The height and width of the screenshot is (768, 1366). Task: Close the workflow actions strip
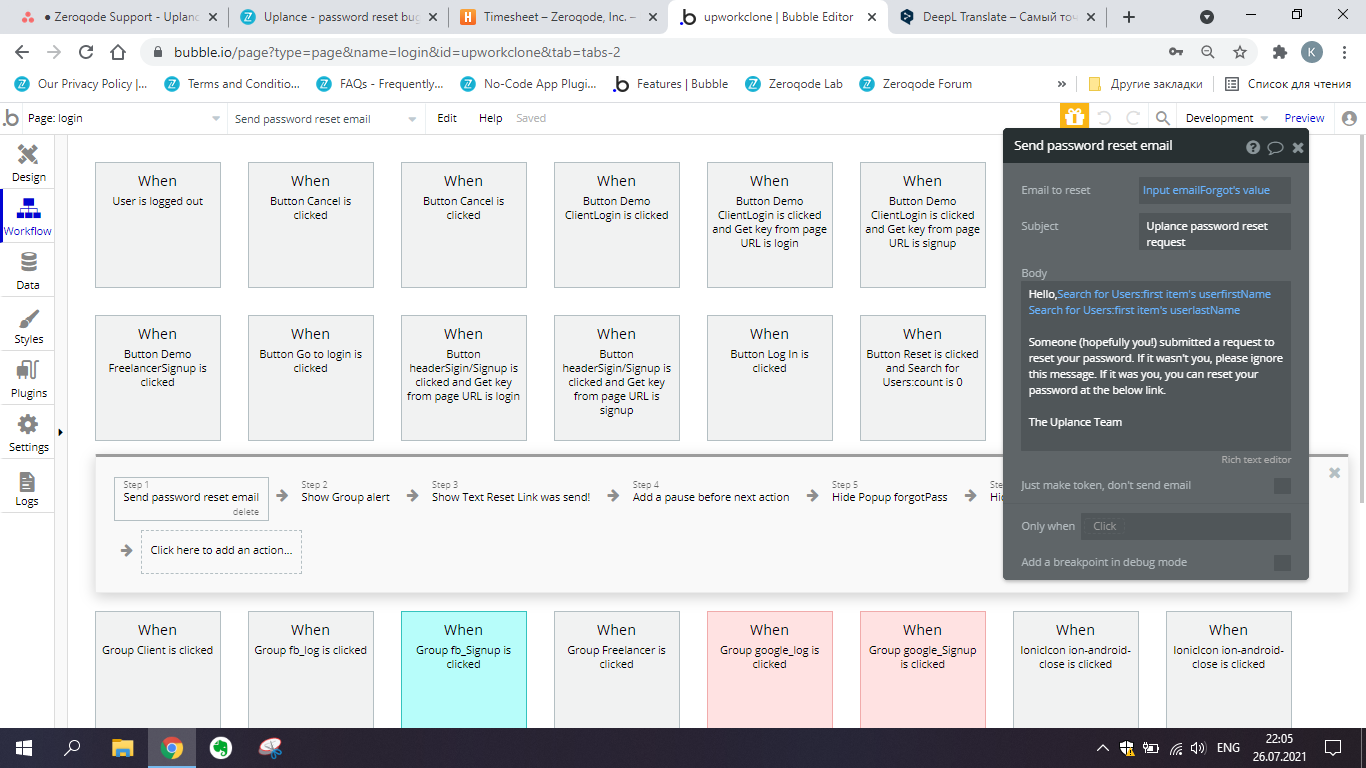pos(1334,473)
